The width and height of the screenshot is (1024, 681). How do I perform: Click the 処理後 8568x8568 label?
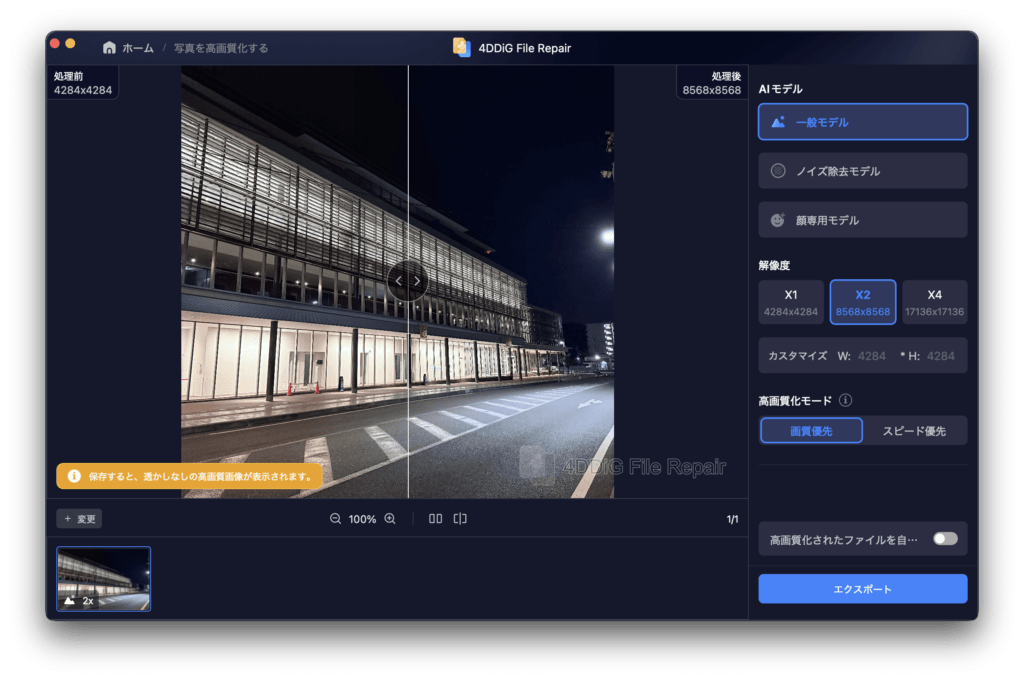[x=711, y=84]
